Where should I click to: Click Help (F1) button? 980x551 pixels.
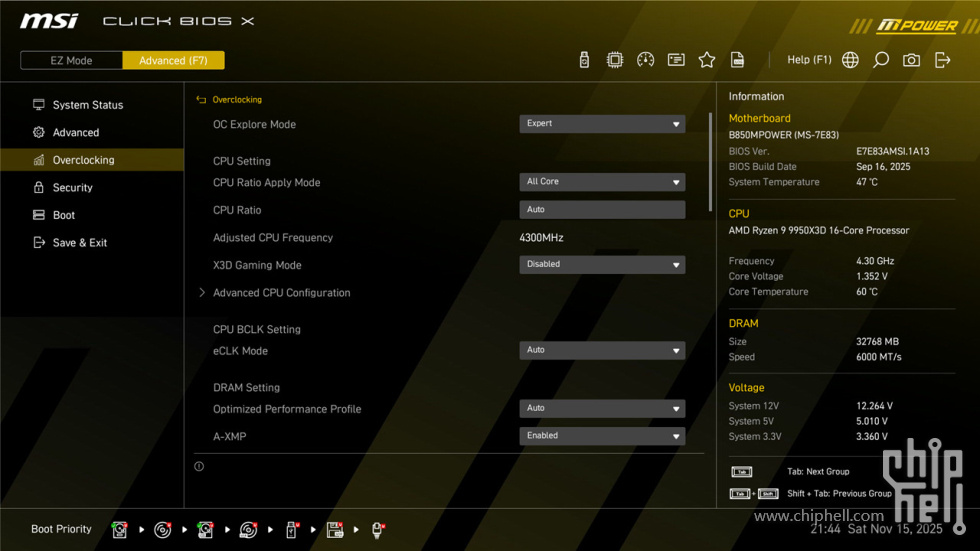click(808, 60)
